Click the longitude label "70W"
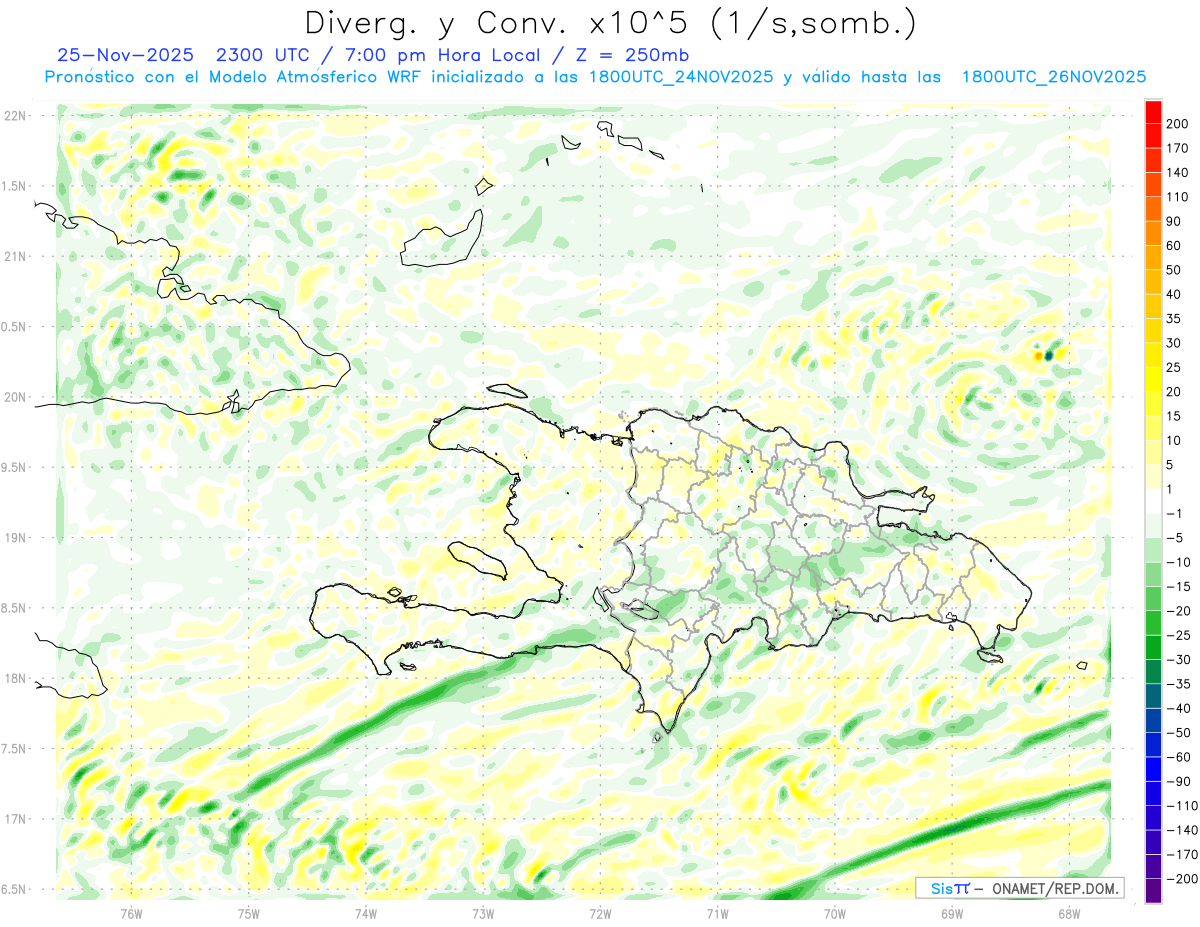 pyautogui.click(x=835, y=914)
